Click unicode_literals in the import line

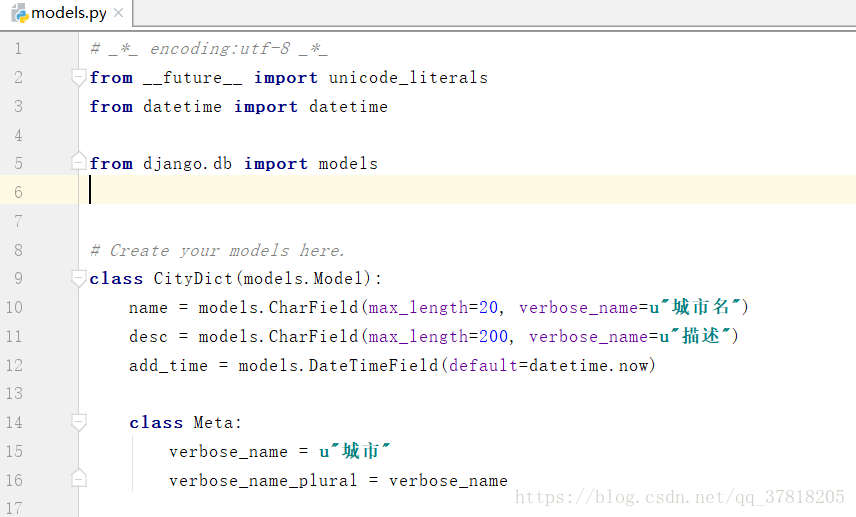click(408, 78)
